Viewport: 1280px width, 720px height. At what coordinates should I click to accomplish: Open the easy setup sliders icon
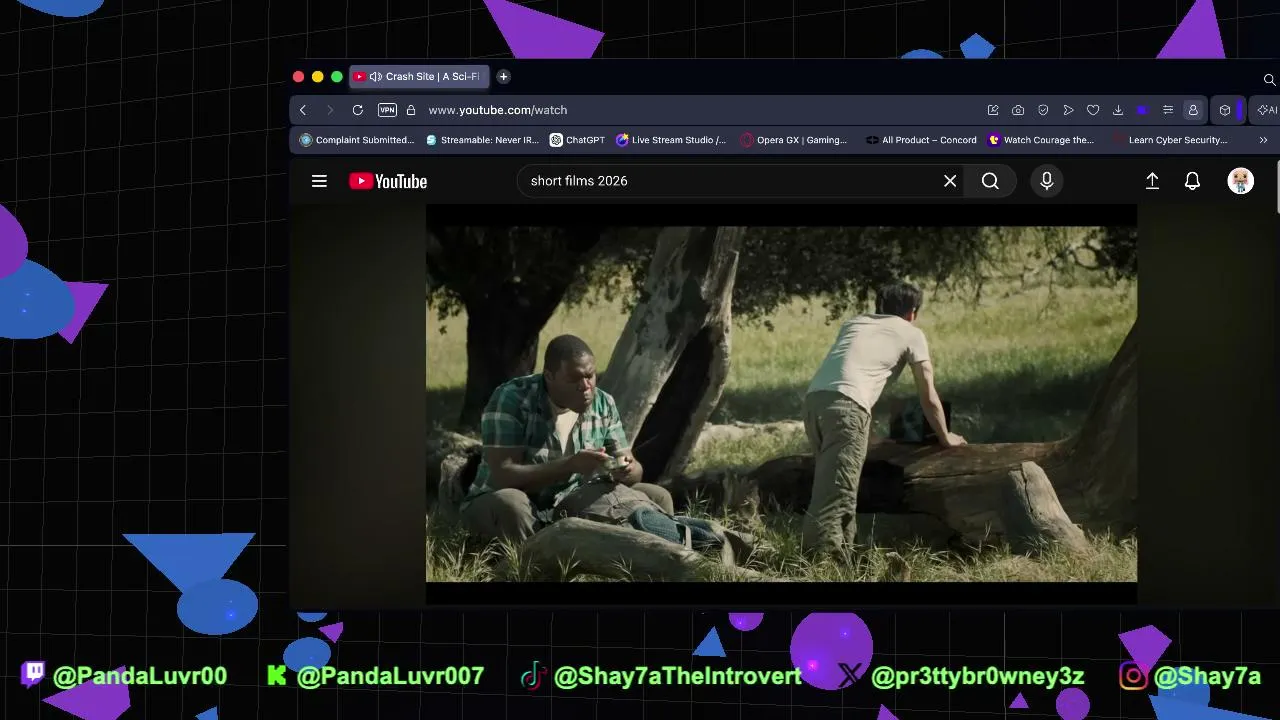(x=1168, y=110)
